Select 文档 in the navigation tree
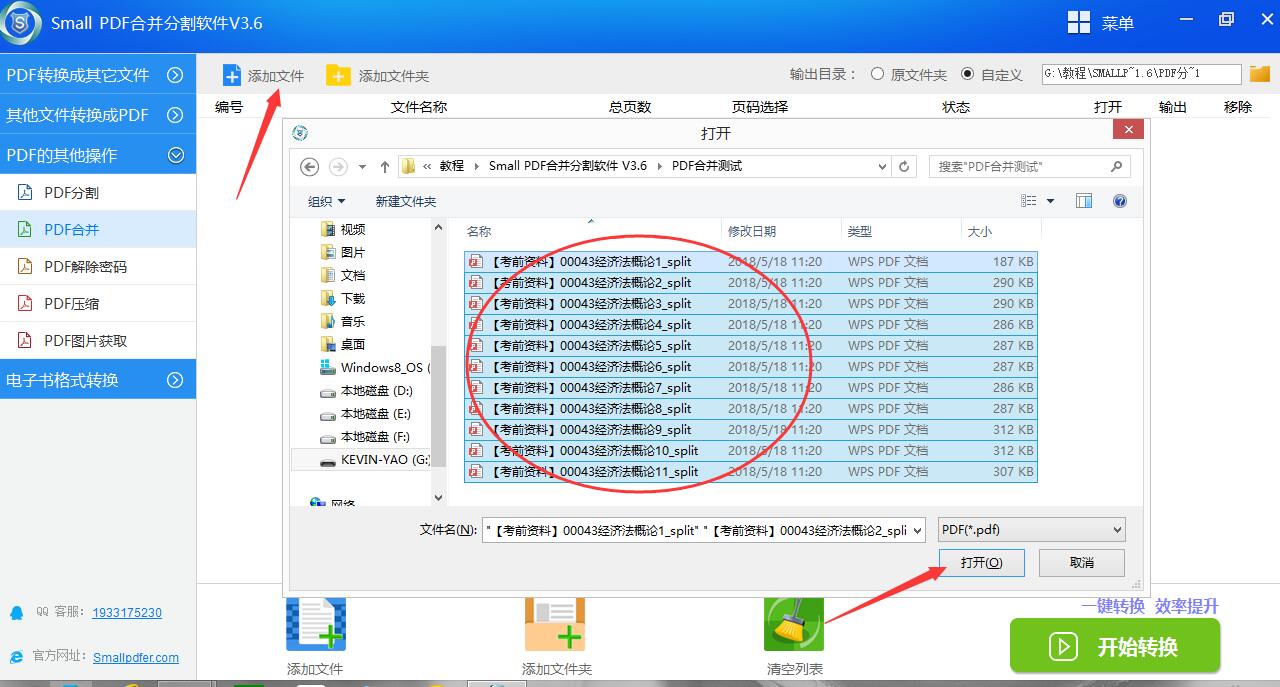 click(x=343, y=275)
